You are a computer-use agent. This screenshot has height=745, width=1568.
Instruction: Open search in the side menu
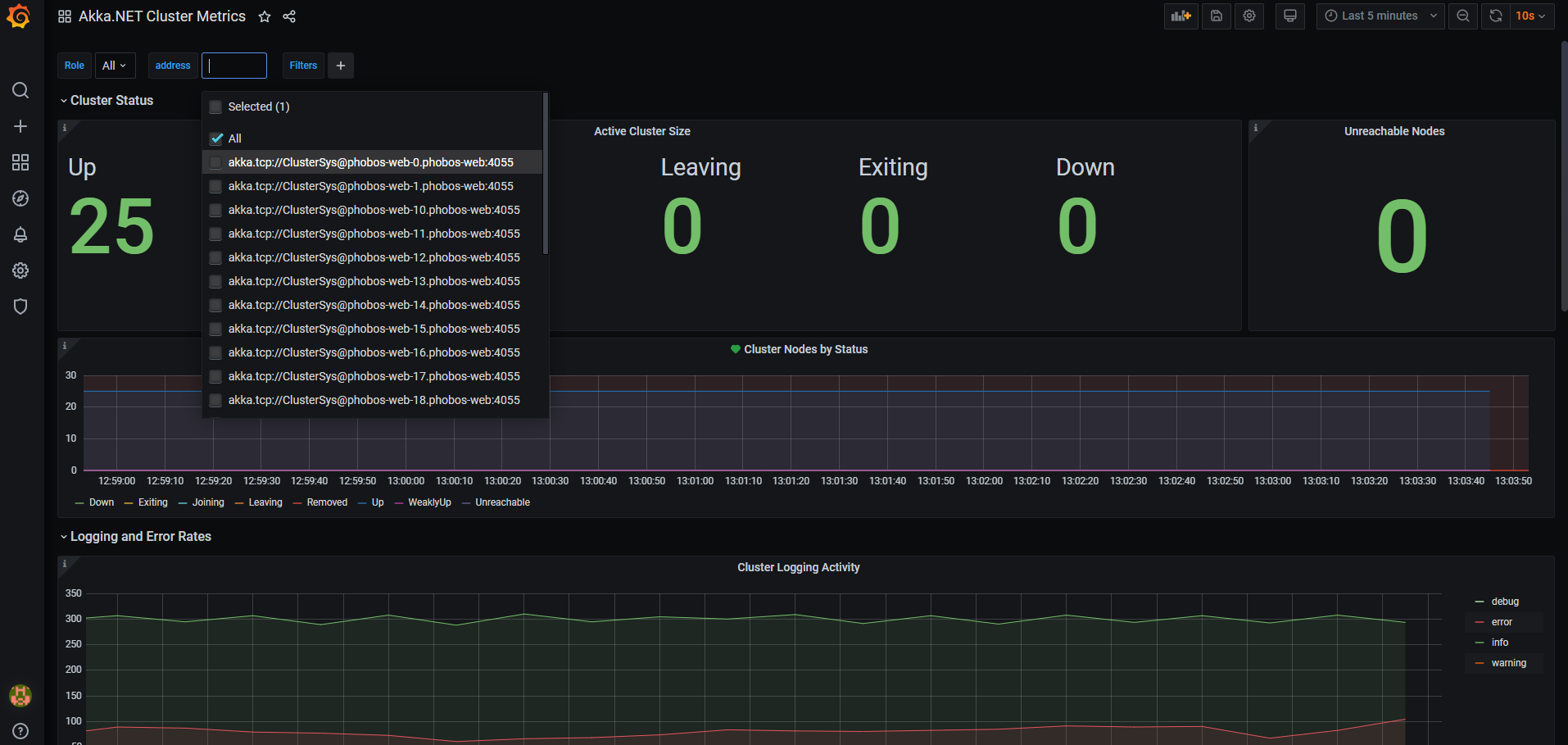tap(20, 90)
